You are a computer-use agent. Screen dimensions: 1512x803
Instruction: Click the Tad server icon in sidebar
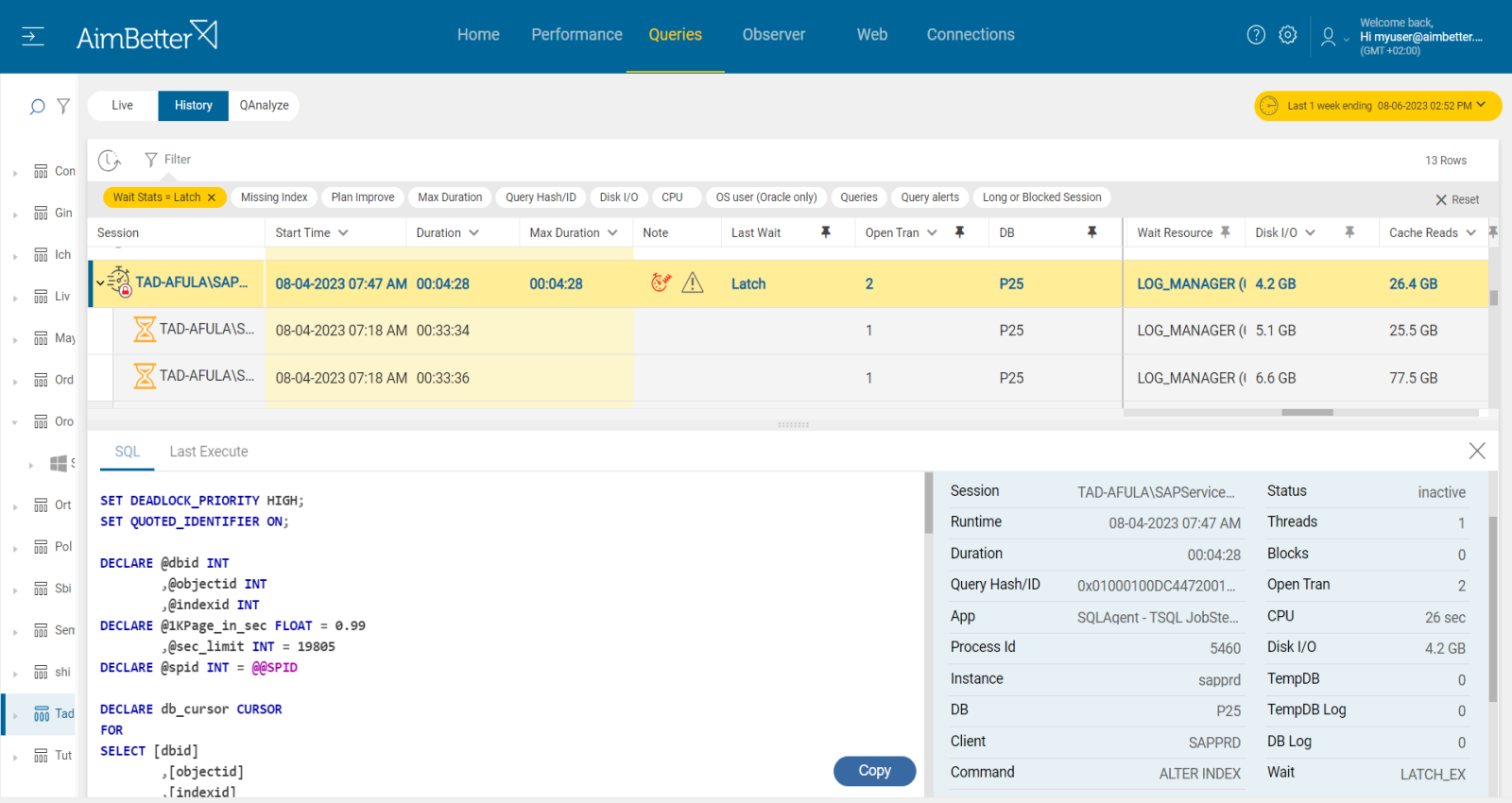42,713
